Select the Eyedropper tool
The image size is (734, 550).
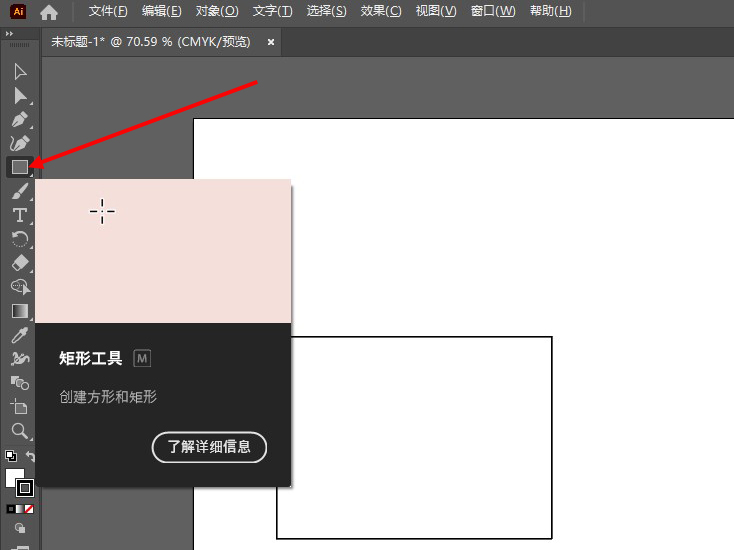[x=19, y=335]
